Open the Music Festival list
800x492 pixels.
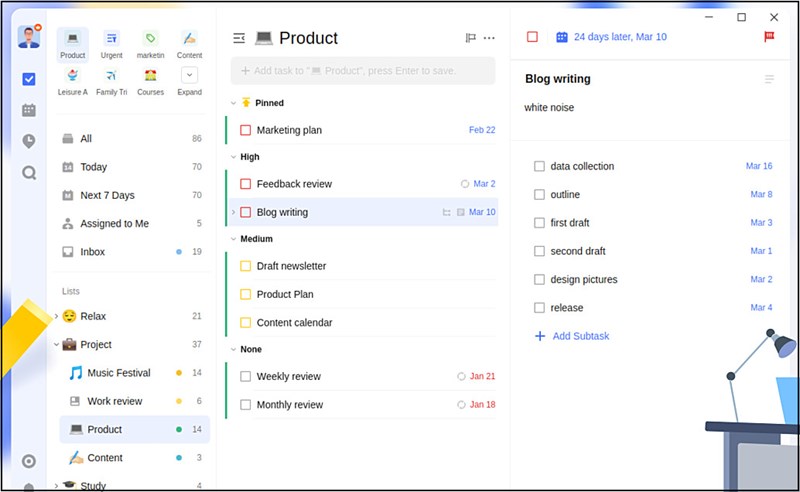[118, 373]
